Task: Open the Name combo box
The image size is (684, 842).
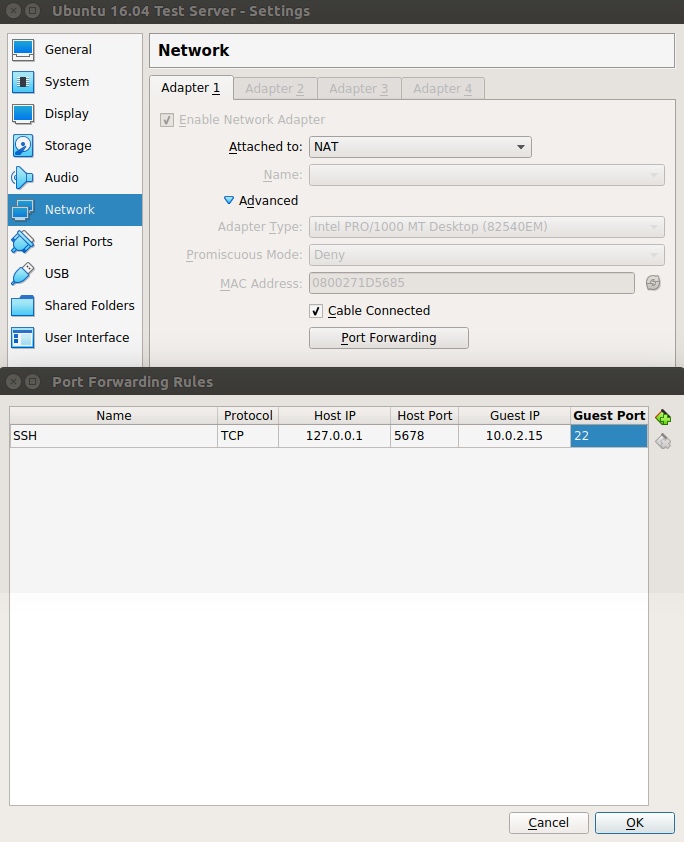Action: click(486, 175)
